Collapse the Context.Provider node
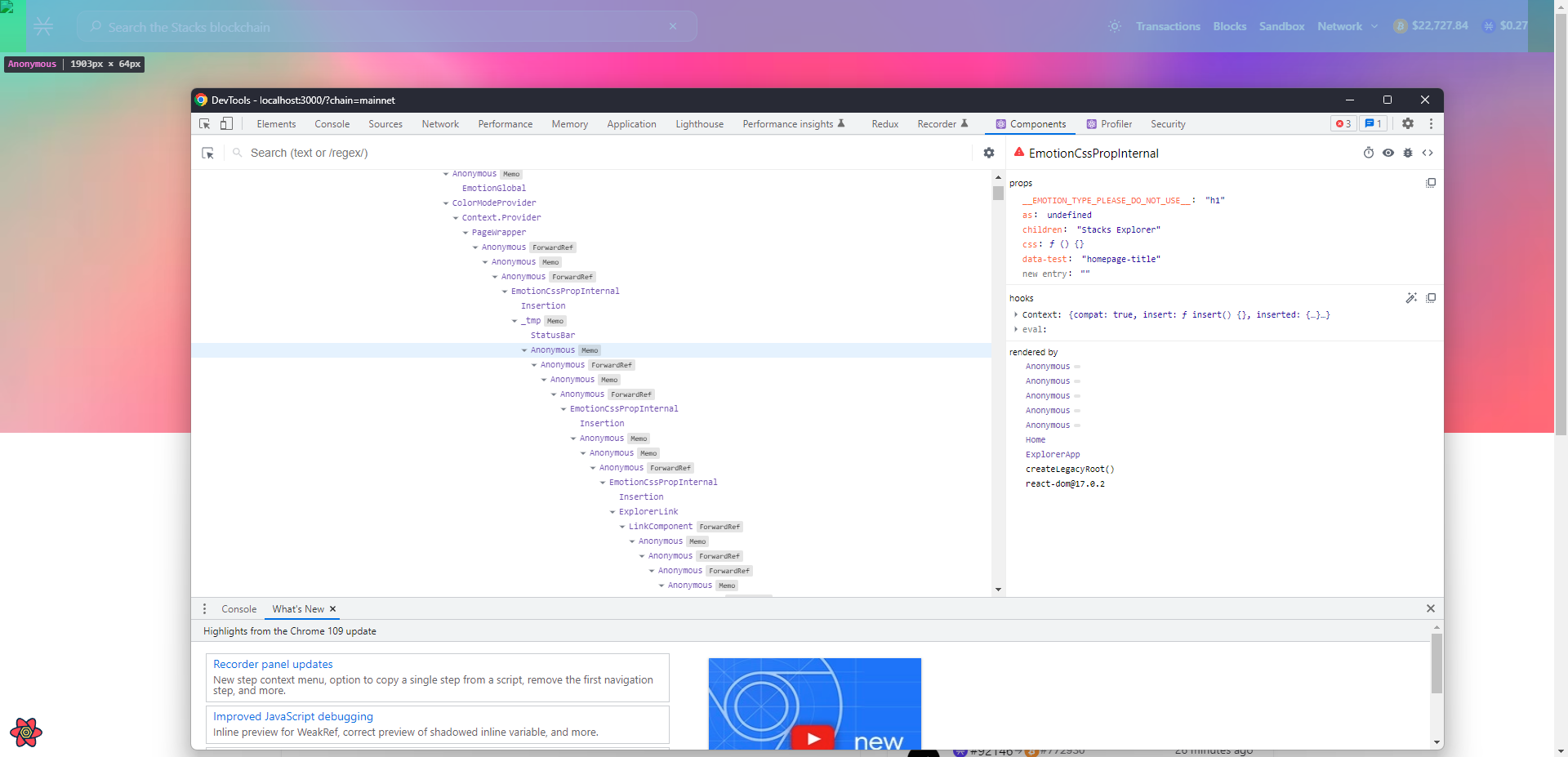Screen dimensions: 1568x757 456,218
